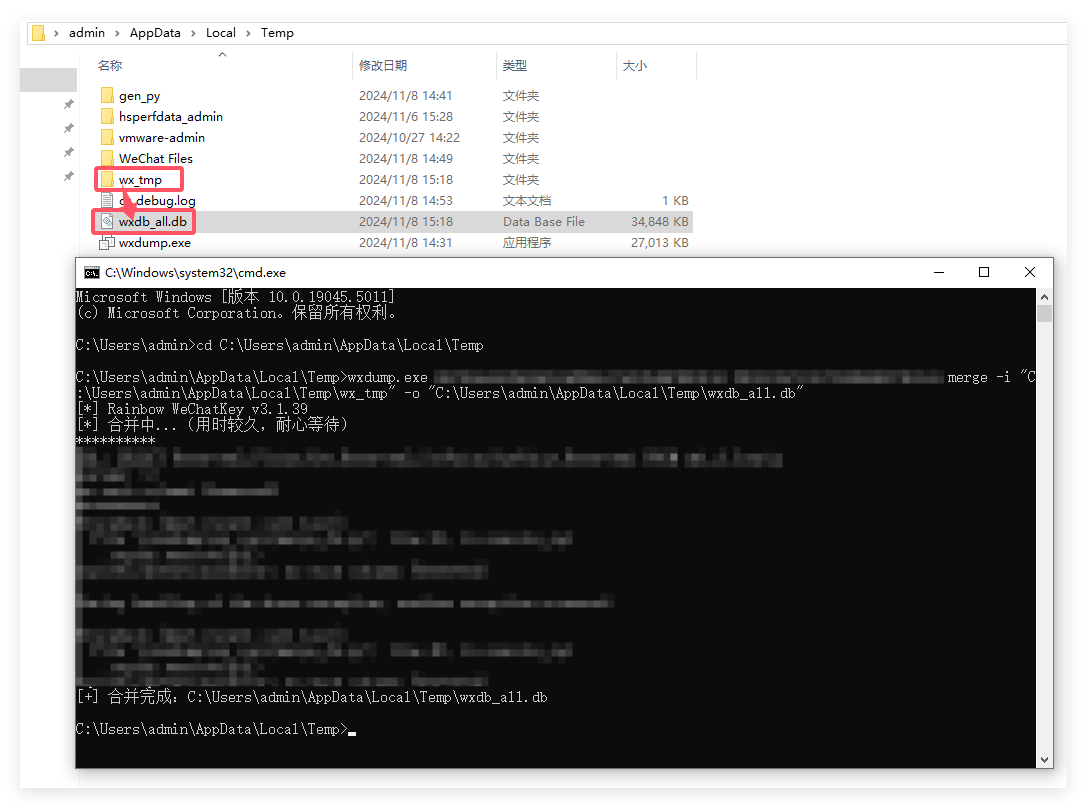Select the WeChat Files folder icon

tap(107, 158)
